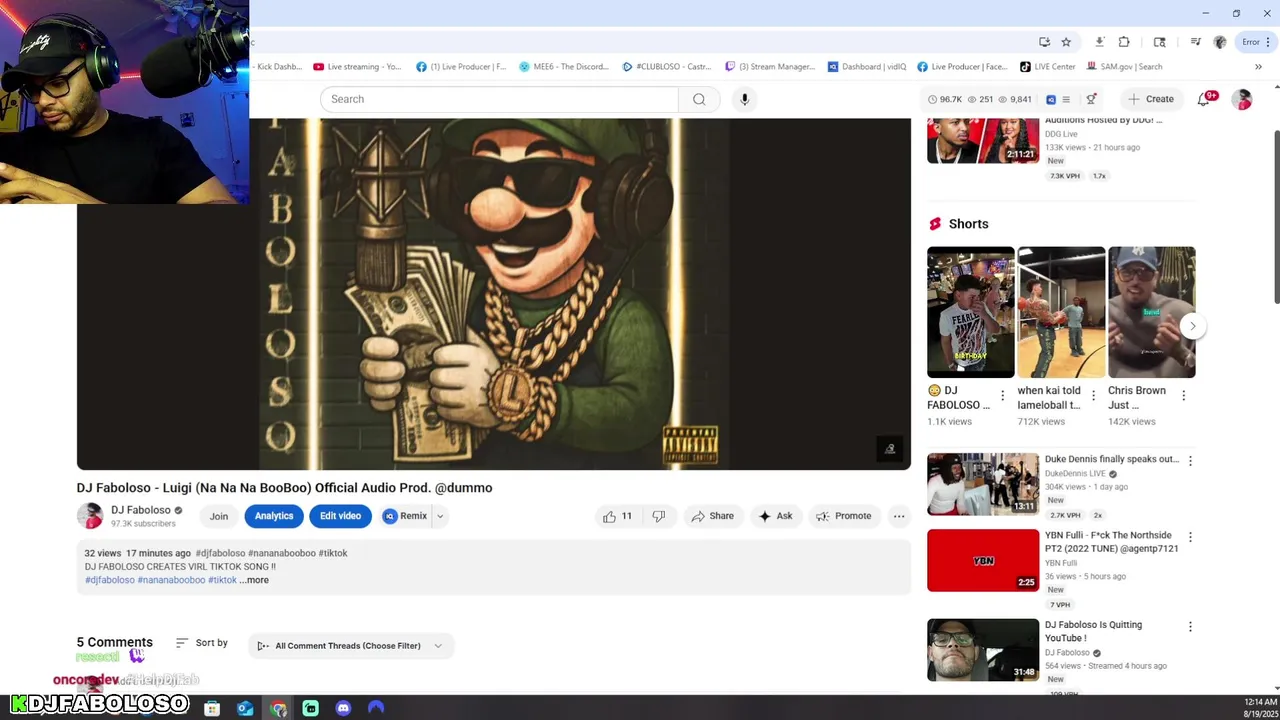Click the vidIQ logo icon in toolbar
Viewport: 1280px width, 720px height.
coord(1051,99)
